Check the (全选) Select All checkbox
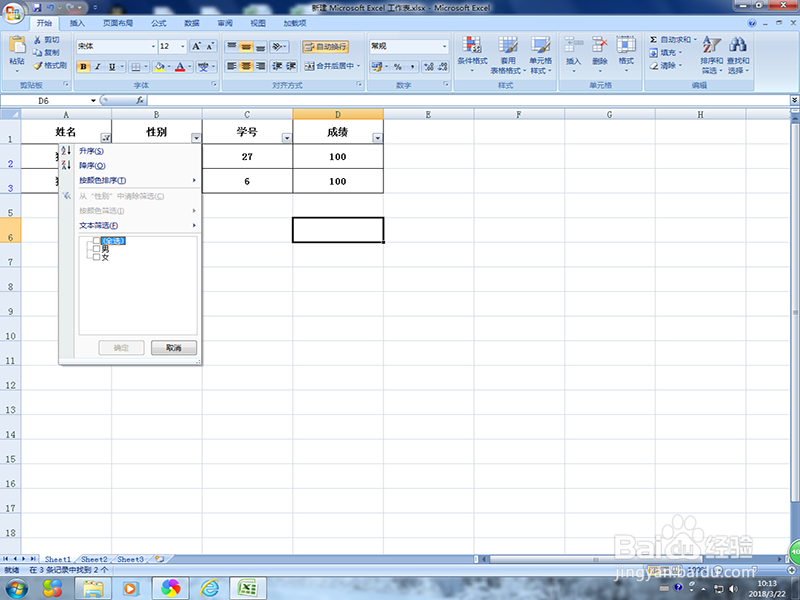Image resolution: width=800 pixels, height=600 pixels. point(96,240)
